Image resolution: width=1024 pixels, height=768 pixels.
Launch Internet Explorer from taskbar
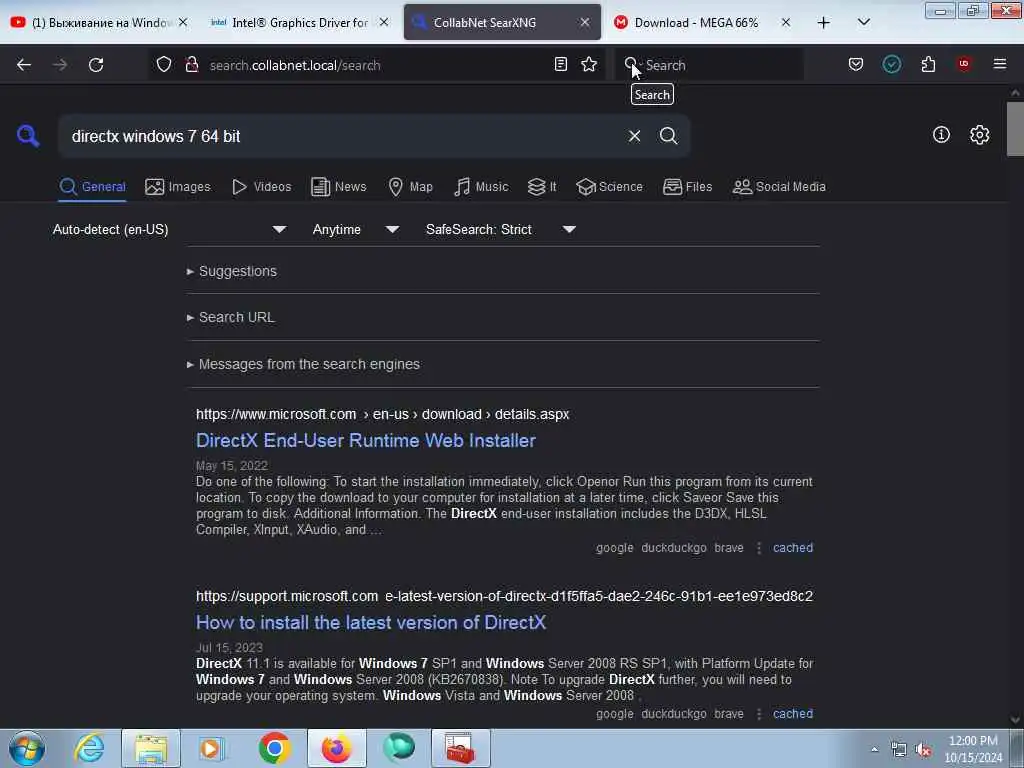tap(89, 748)
